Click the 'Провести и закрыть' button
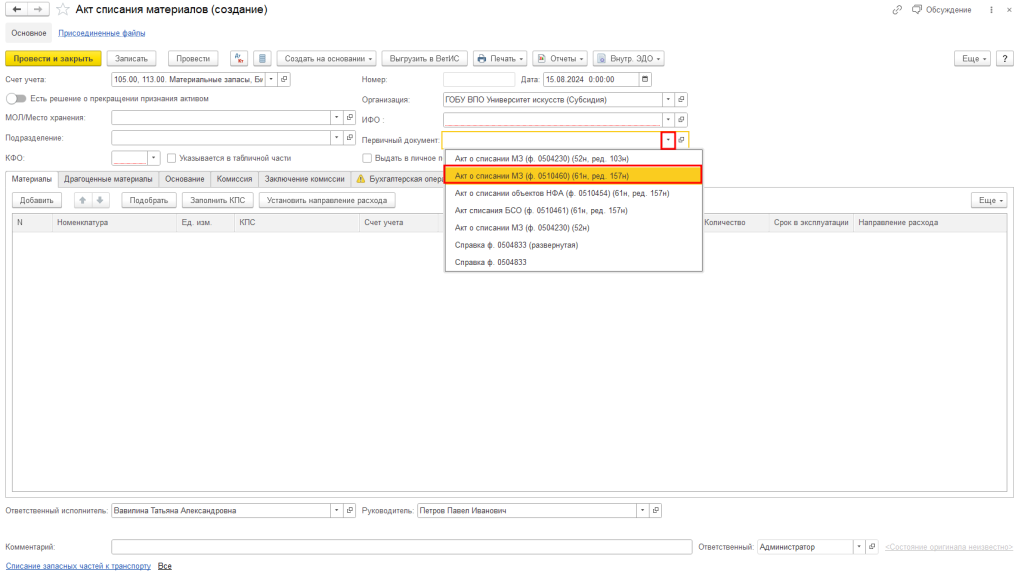 coord(53,58)
